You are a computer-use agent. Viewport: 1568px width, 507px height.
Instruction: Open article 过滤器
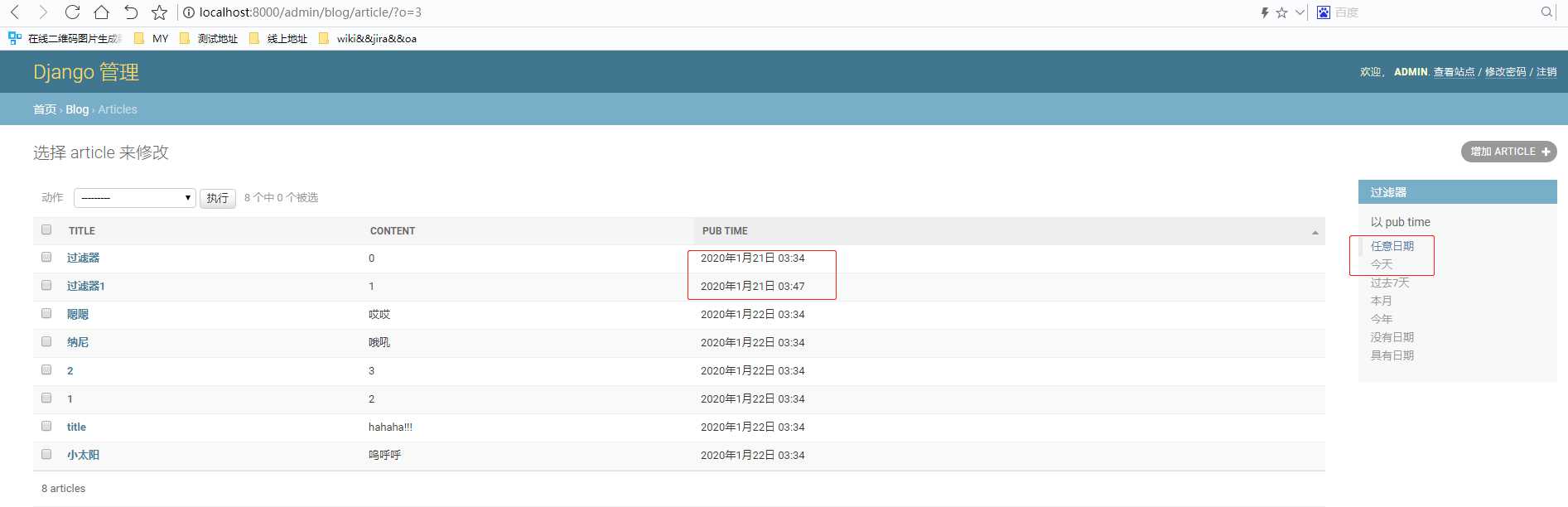(x=83, y=258)
